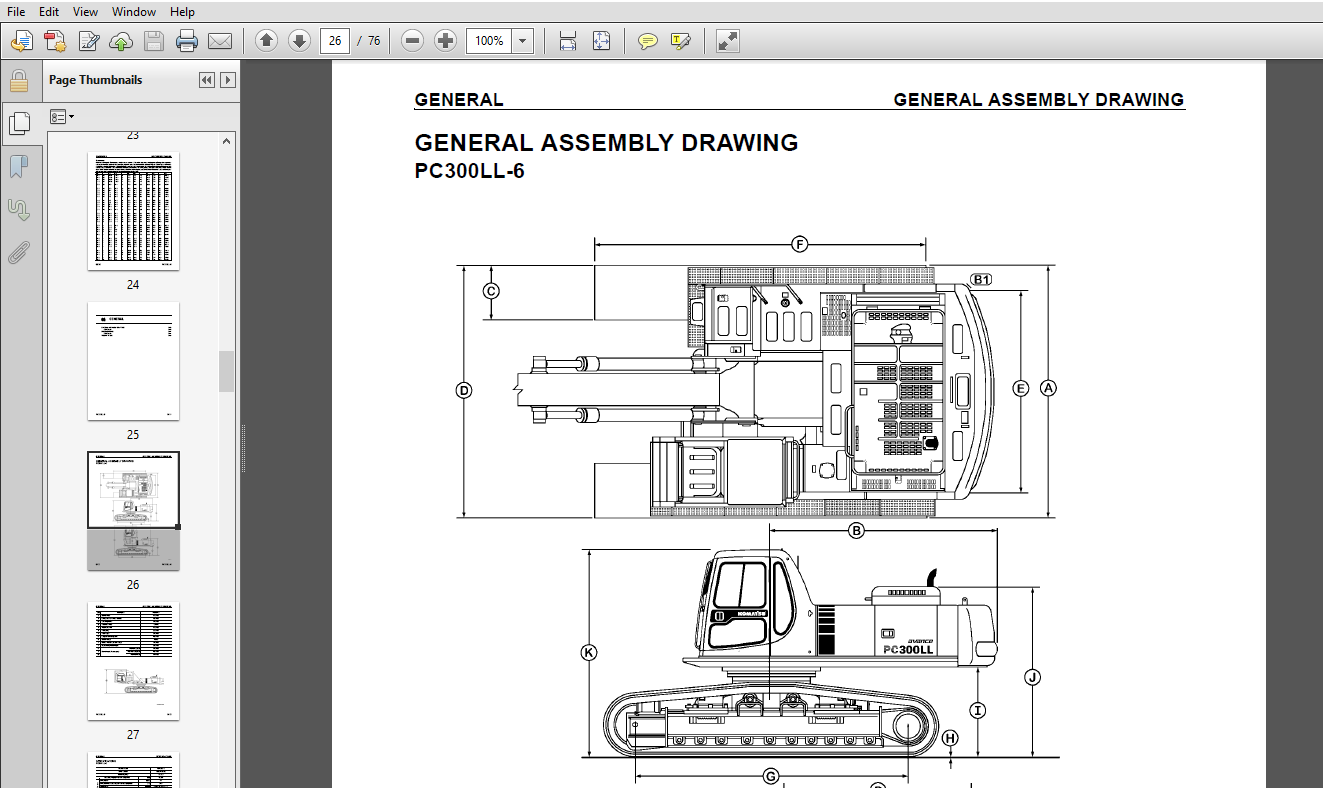This screenshot has height=788, width=1323.
Task: Click the upload to cloud icon
Action: point(121,41)
